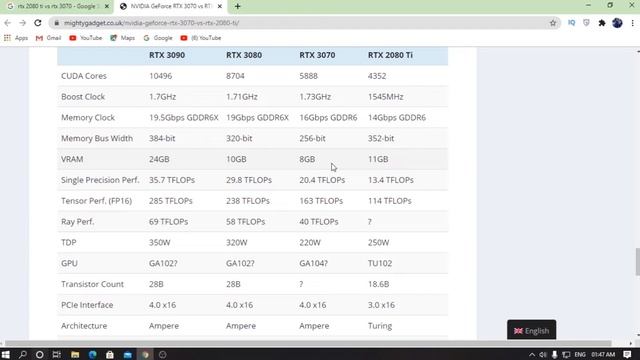Select the 8GB VRAM cell

coord(307,159)
